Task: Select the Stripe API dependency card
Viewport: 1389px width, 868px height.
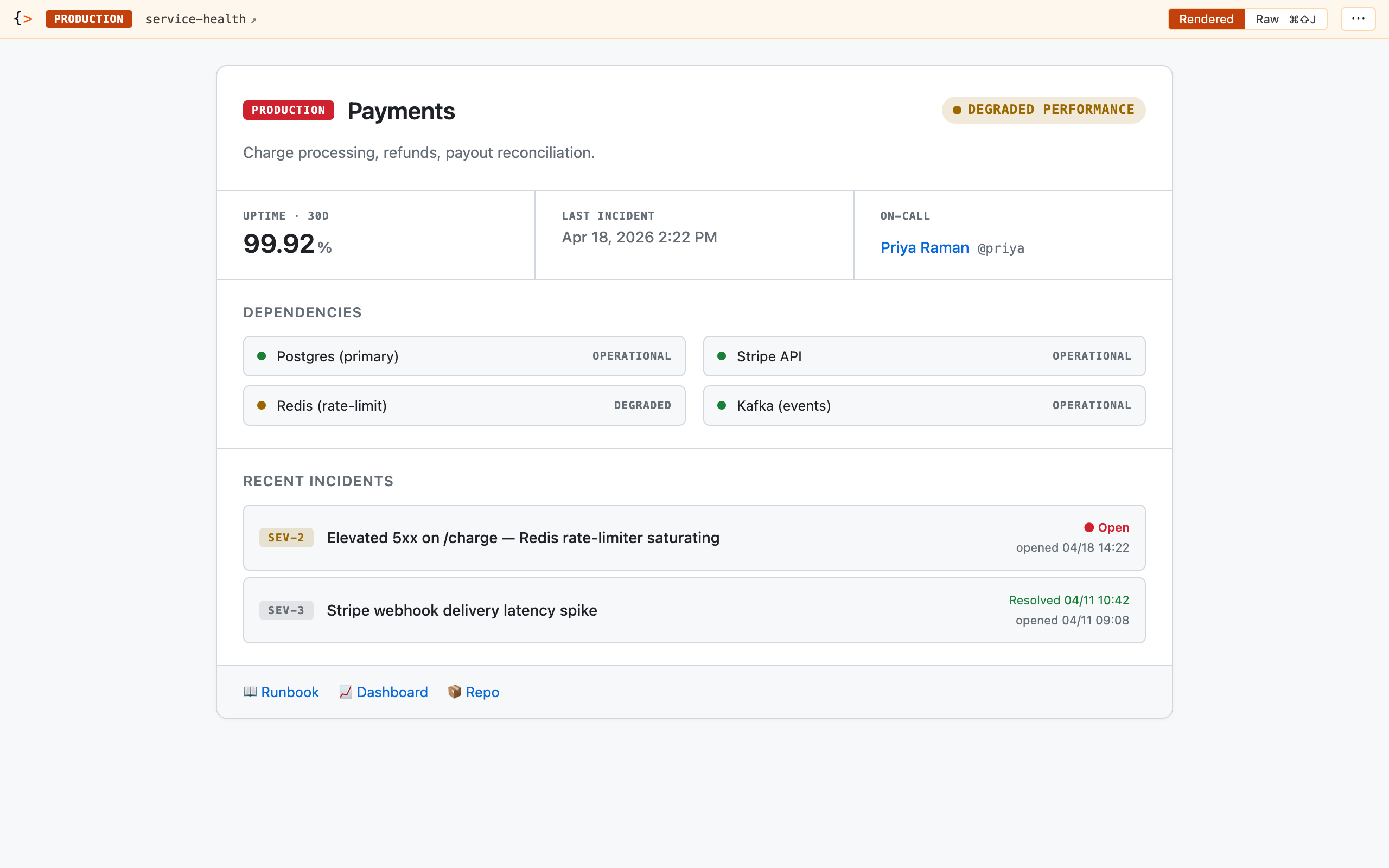Action: 923,356
